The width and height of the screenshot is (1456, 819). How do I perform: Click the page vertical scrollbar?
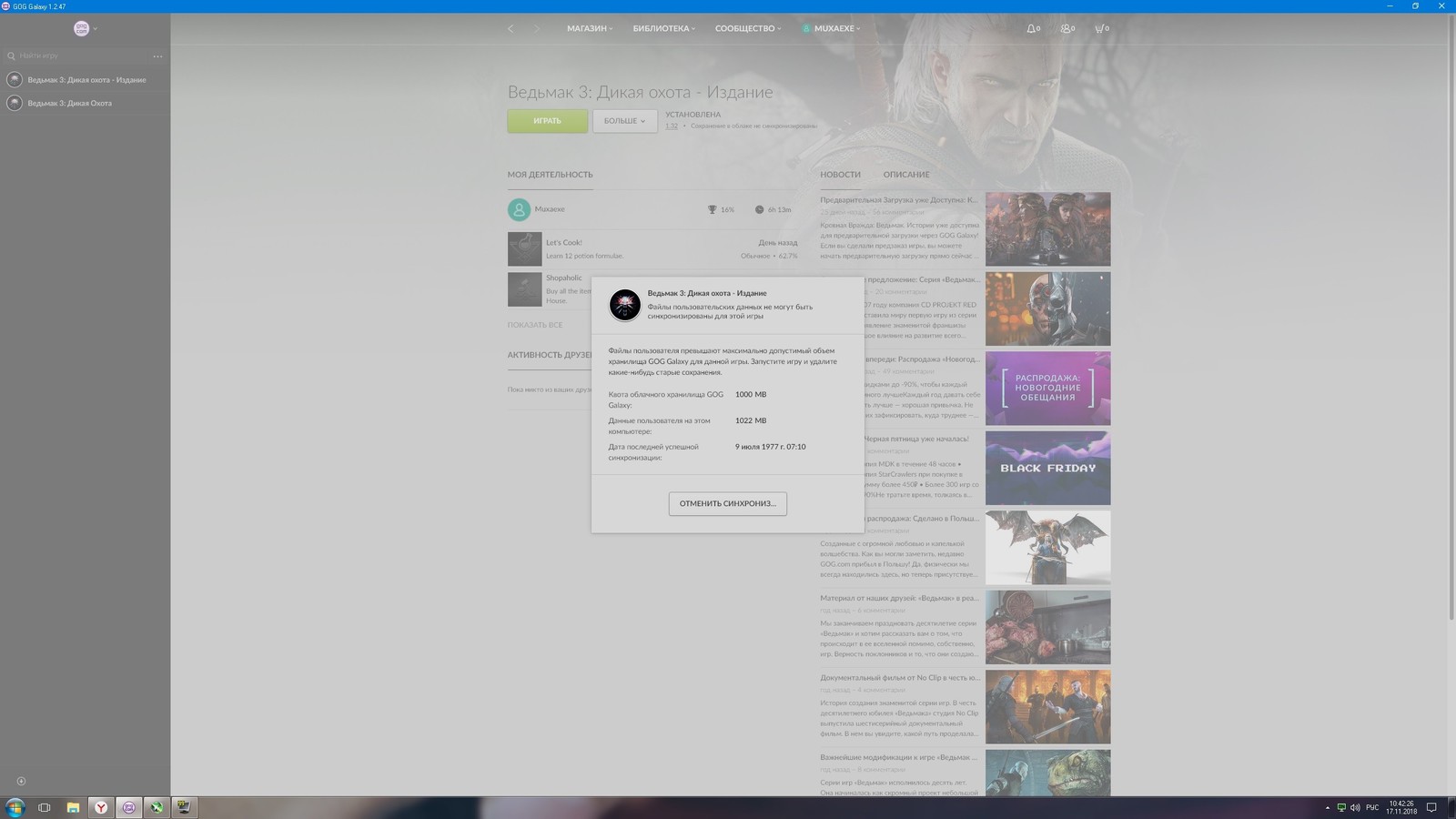[1451, 318]
